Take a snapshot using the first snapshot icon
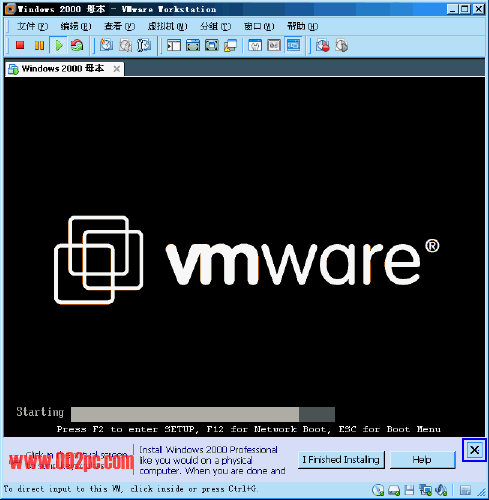The height and width of the screenshot is (500, 489). click(106, 45)
